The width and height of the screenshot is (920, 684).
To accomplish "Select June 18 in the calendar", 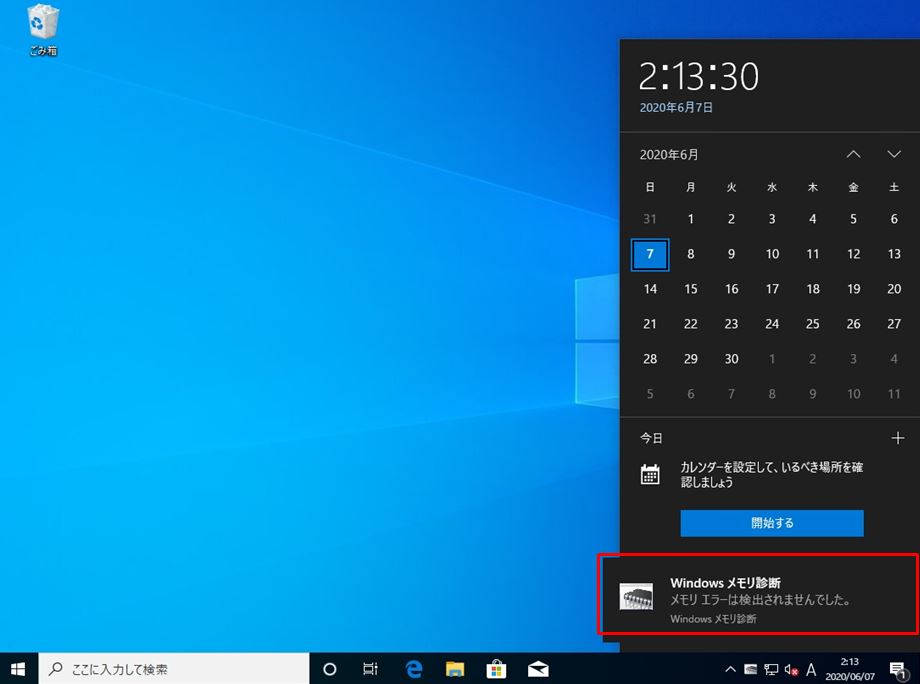I will (x=813, y=289).
